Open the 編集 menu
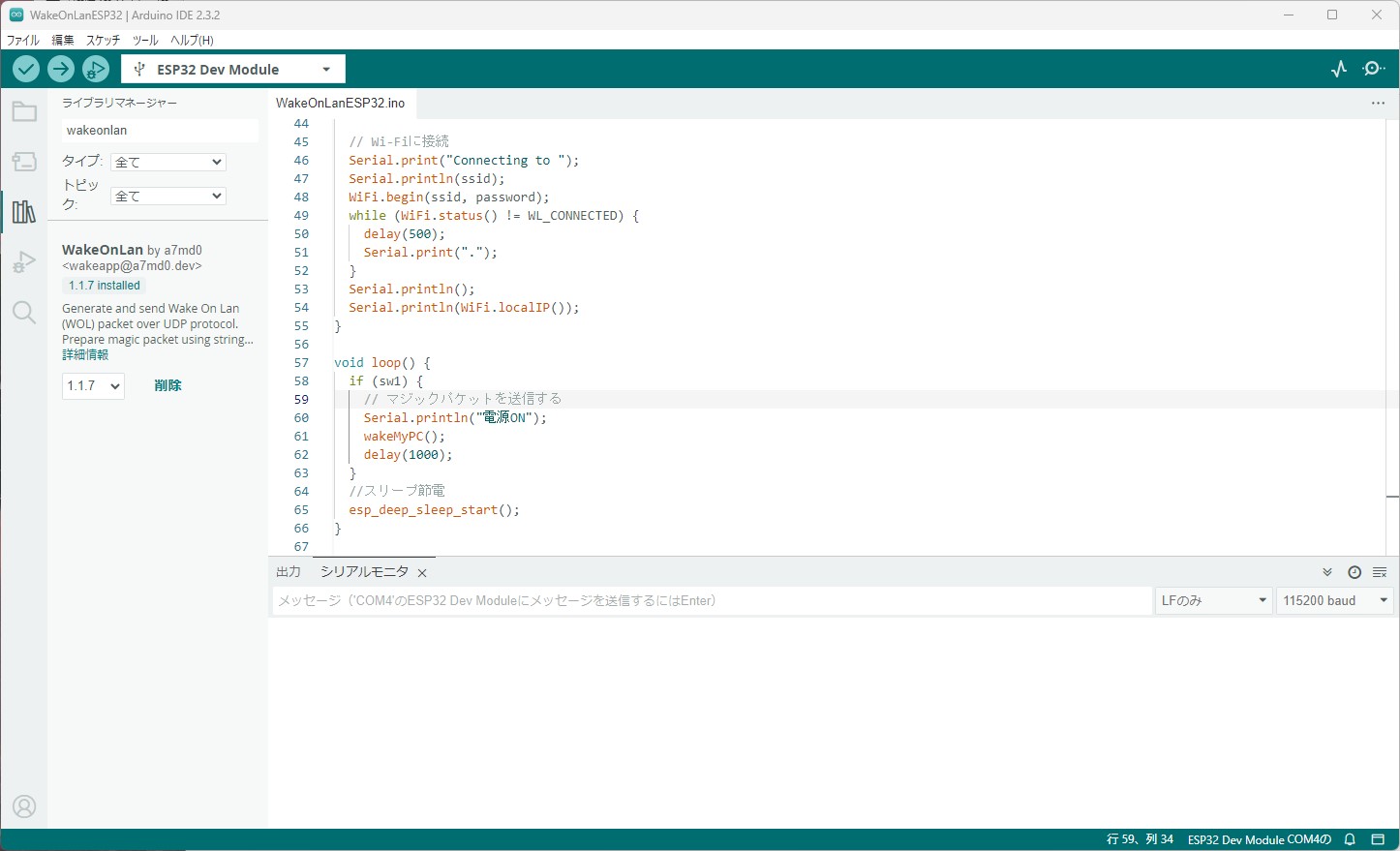1400x851 pixels. pos(63,40)
